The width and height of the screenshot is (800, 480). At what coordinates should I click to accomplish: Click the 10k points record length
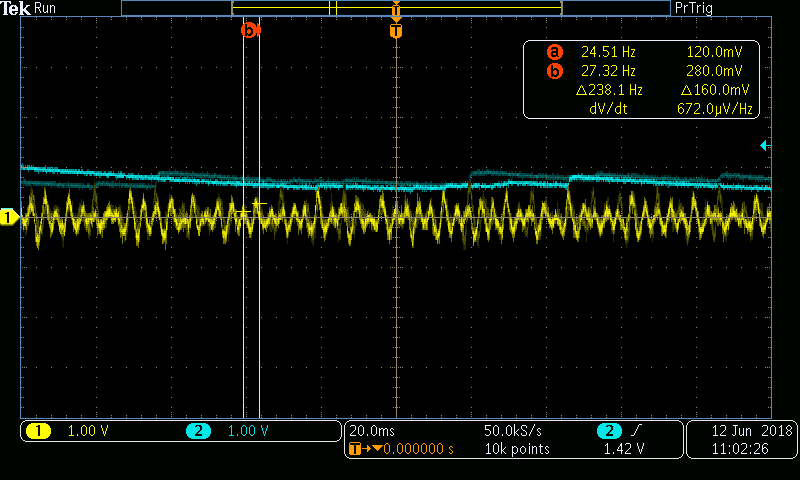(x=516, y=449)
